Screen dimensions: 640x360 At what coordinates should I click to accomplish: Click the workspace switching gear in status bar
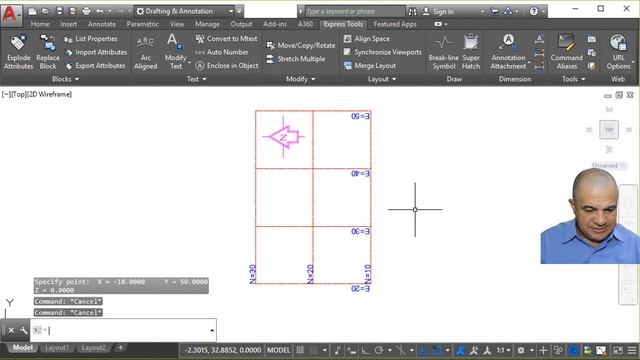521,350
